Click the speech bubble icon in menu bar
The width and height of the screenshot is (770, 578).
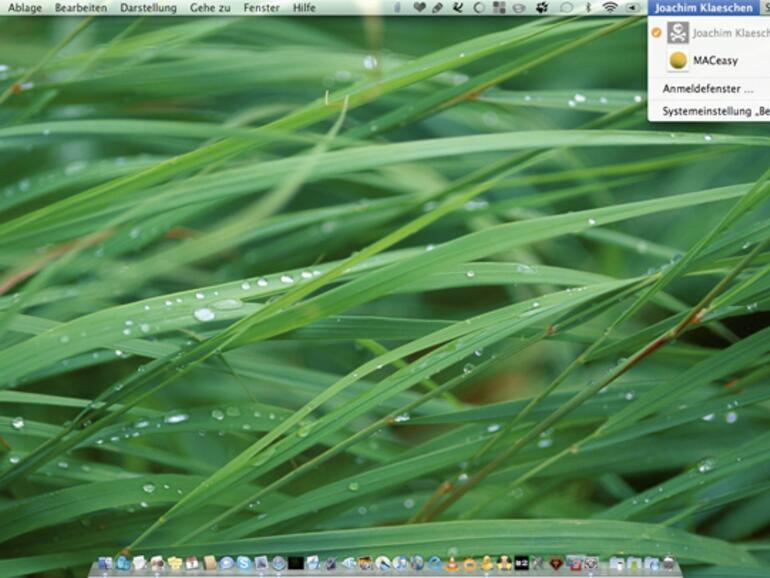point(567,8)
